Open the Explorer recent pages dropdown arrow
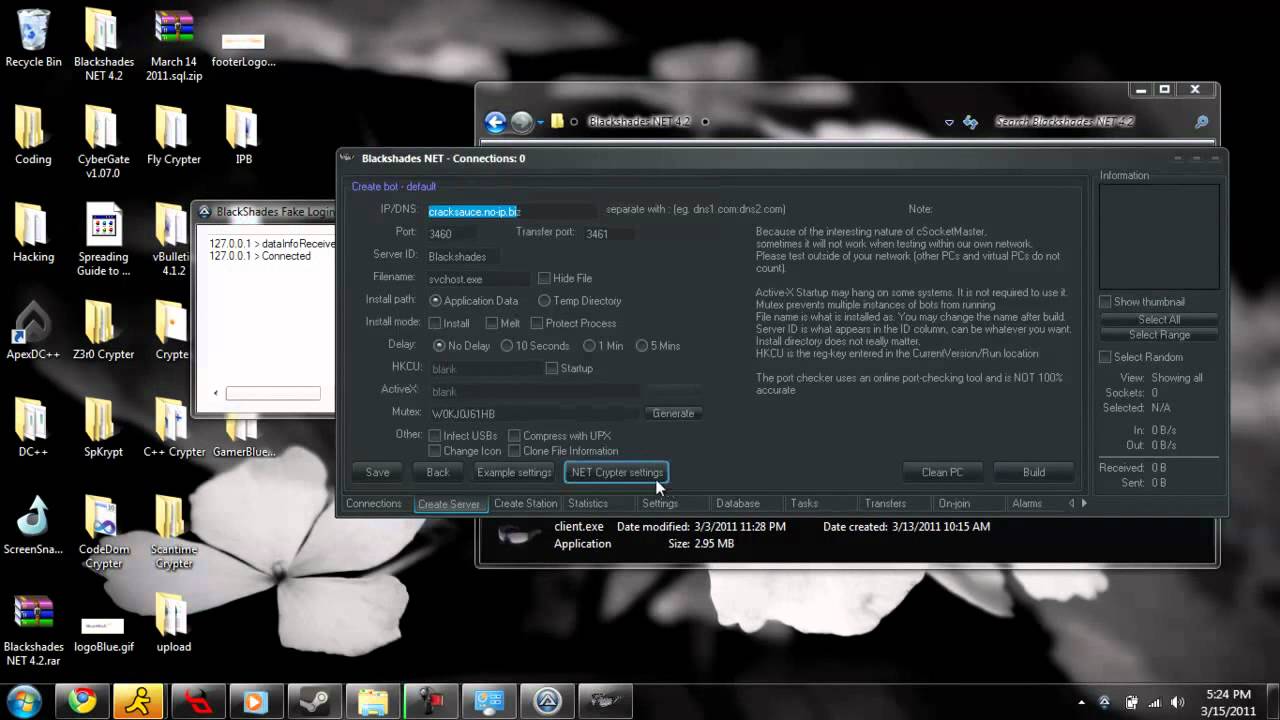 [x=540, y=122]
